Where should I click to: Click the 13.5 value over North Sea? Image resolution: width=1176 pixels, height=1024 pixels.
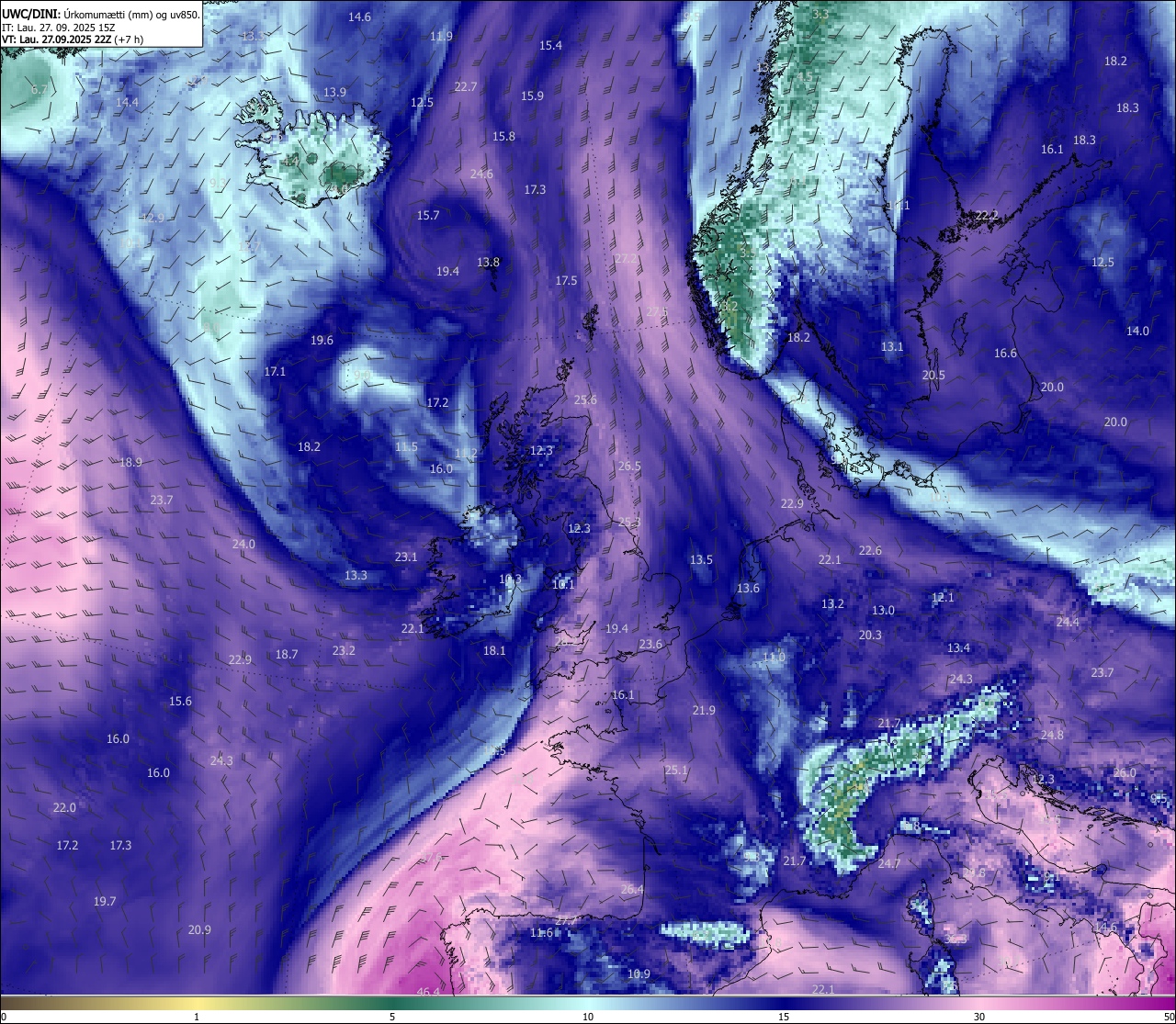click(x=701, y=560)
